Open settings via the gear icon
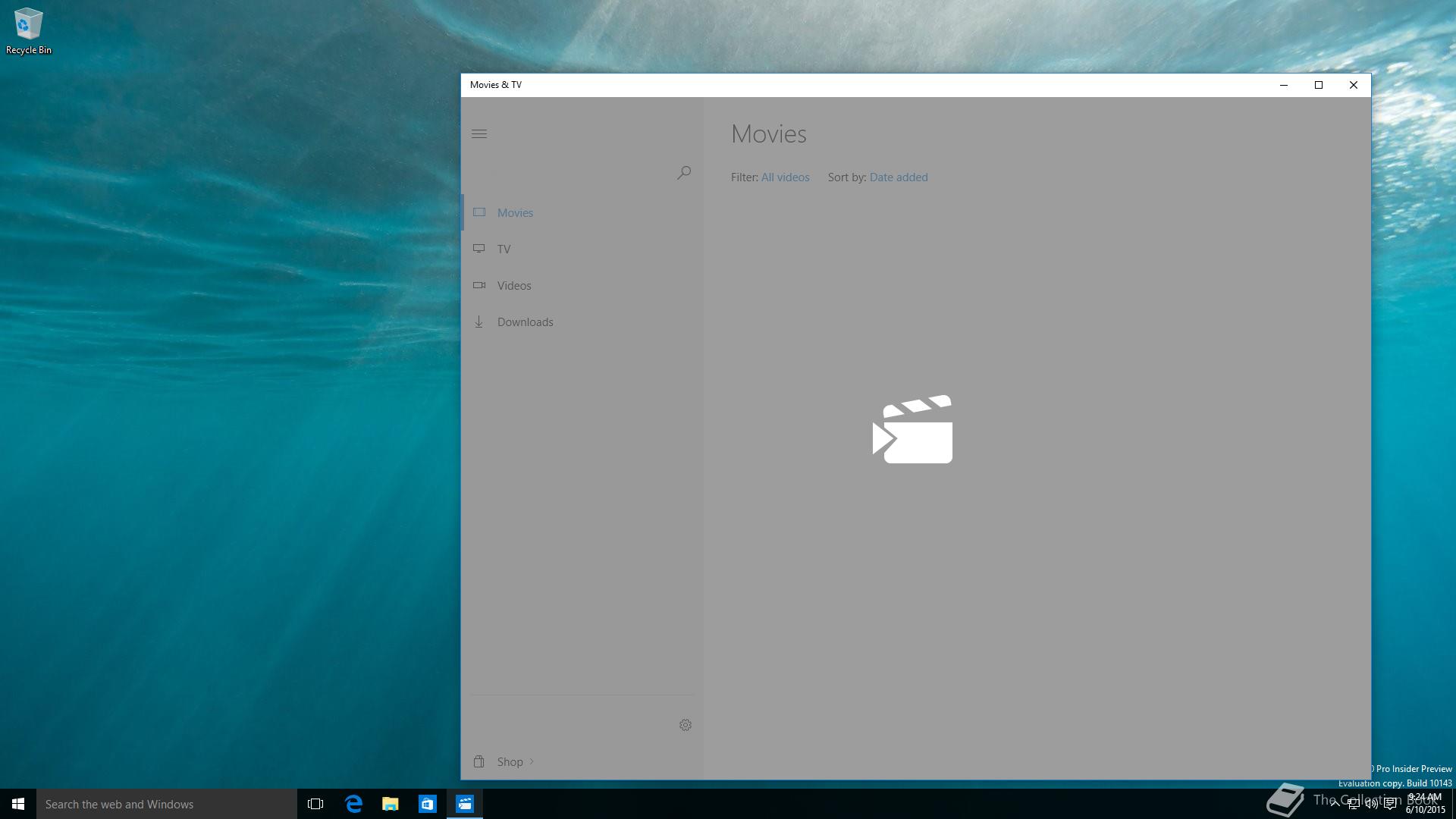 pyautogui.click(x=685, y=726)
